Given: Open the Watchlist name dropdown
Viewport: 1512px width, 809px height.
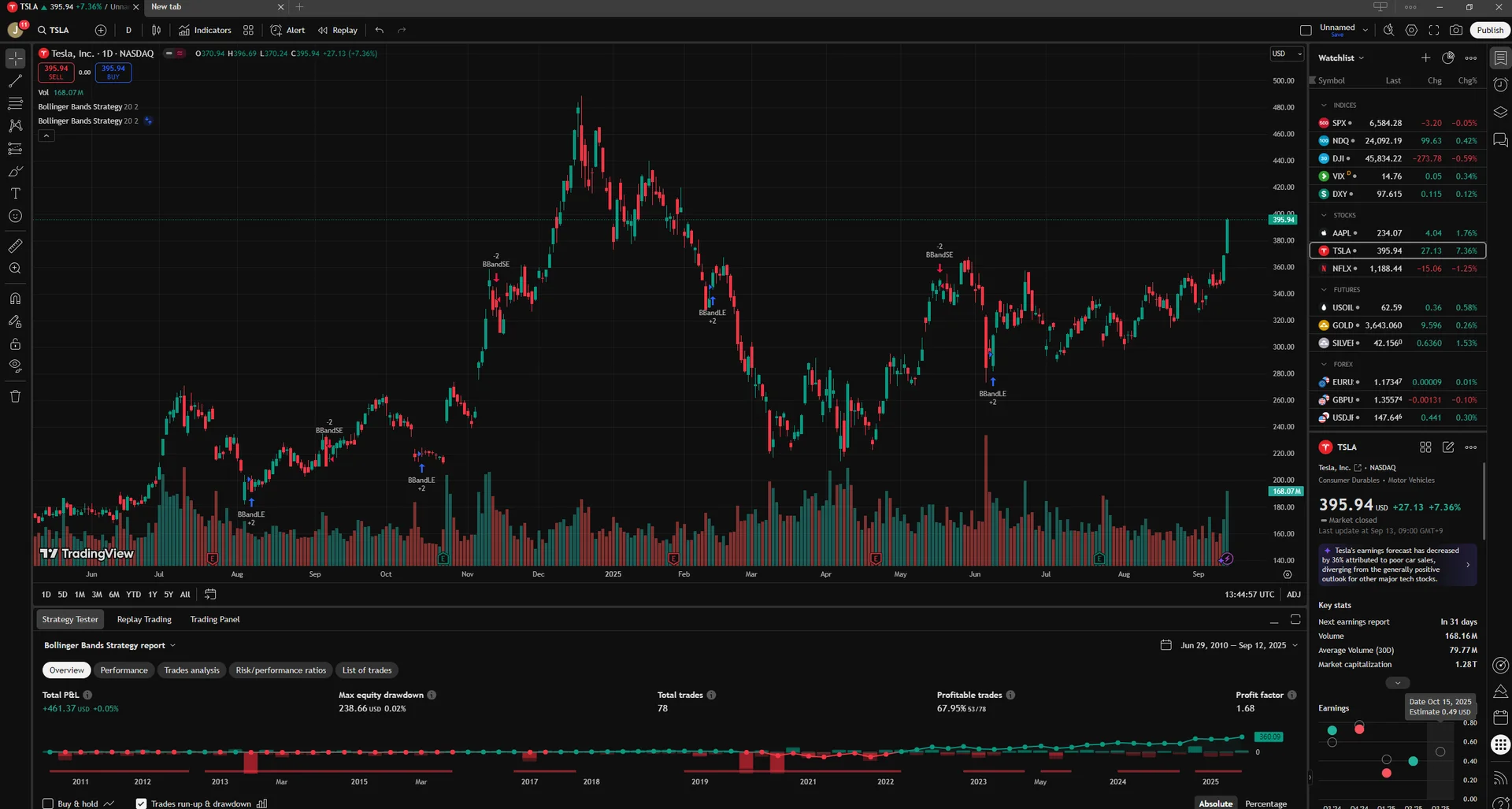Looking at the screenshot, I should [x=1341, y=58].
